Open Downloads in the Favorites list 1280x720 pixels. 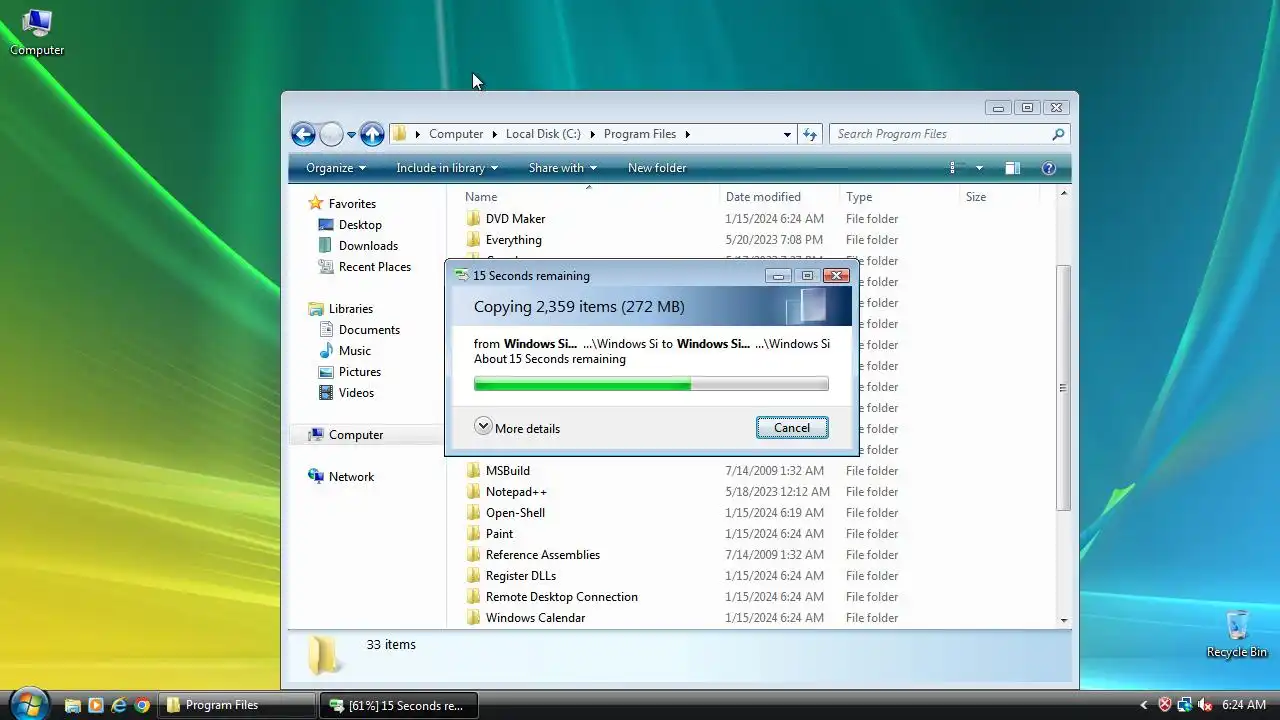[x=368, y=246]
